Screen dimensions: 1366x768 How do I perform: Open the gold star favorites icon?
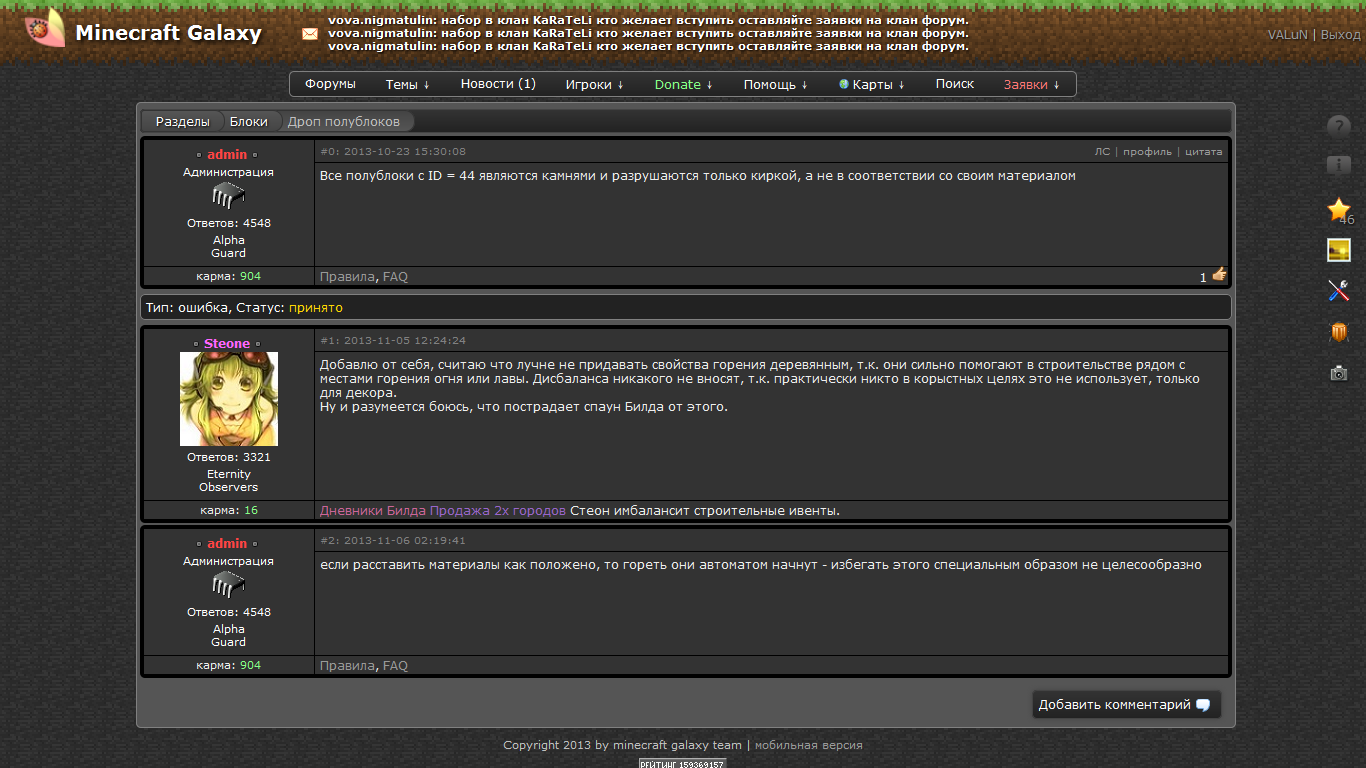(1339, 209)
